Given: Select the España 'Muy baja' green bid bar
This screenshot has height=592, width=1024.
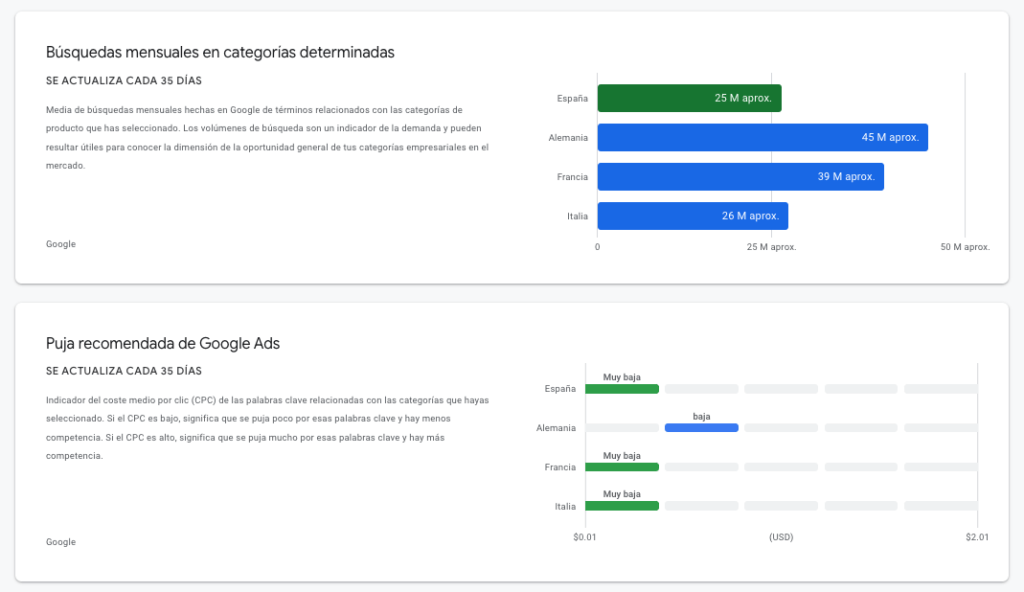Looking at the screenshot, I should click(x=622, y=389).
